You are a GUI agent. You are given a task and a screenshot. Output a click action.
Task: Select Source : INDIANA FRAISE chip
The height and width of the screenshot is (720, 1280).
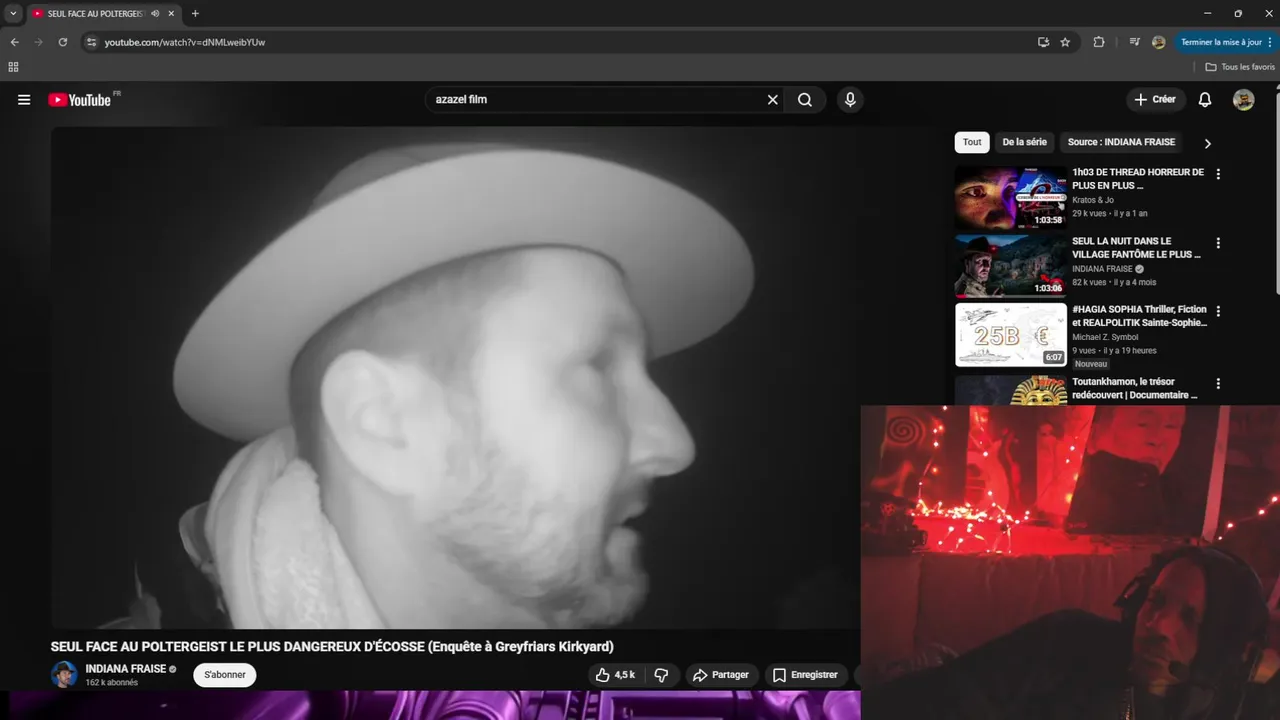(x=1121, y=142)
